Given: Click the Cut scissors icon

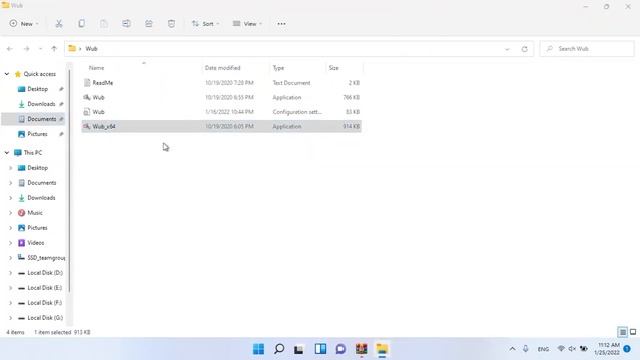Looking at the screenshot, I should (59, 24).
